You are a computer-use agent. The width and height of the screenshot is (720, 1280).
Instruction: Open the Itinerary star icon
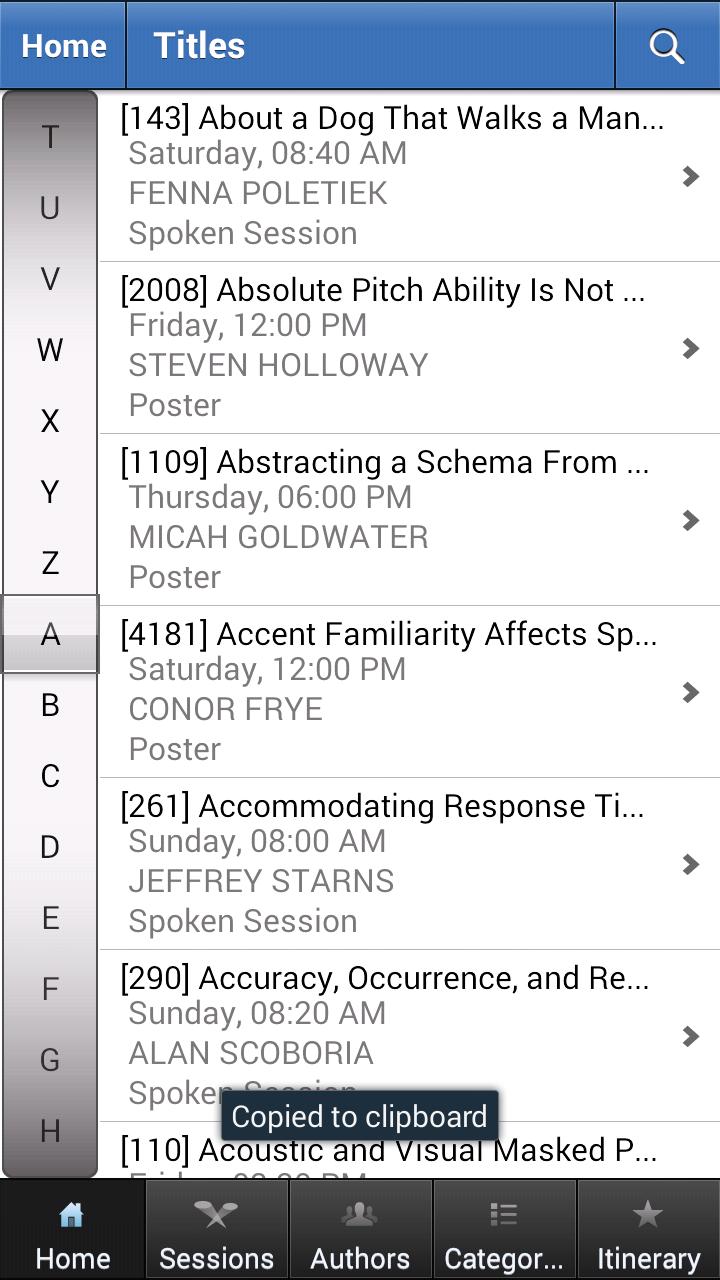(x=648, y=1215)
